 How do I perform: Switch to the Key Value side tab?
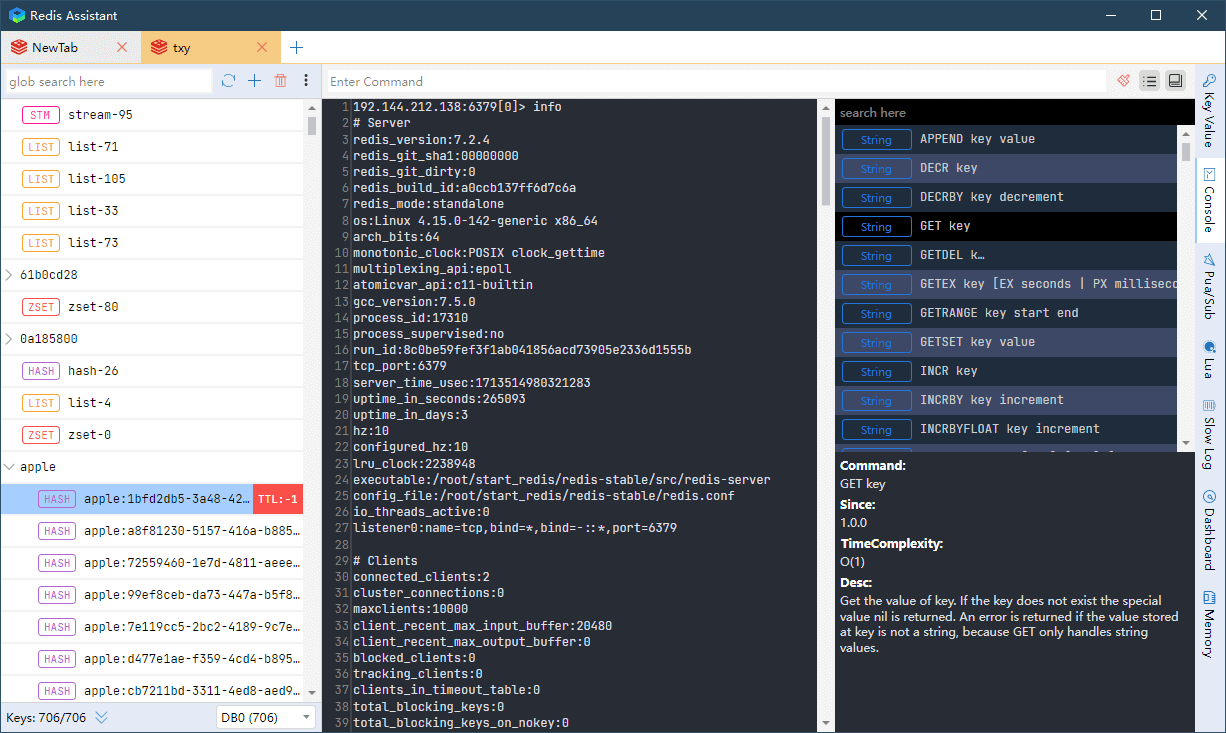[x=1209, y=110]
